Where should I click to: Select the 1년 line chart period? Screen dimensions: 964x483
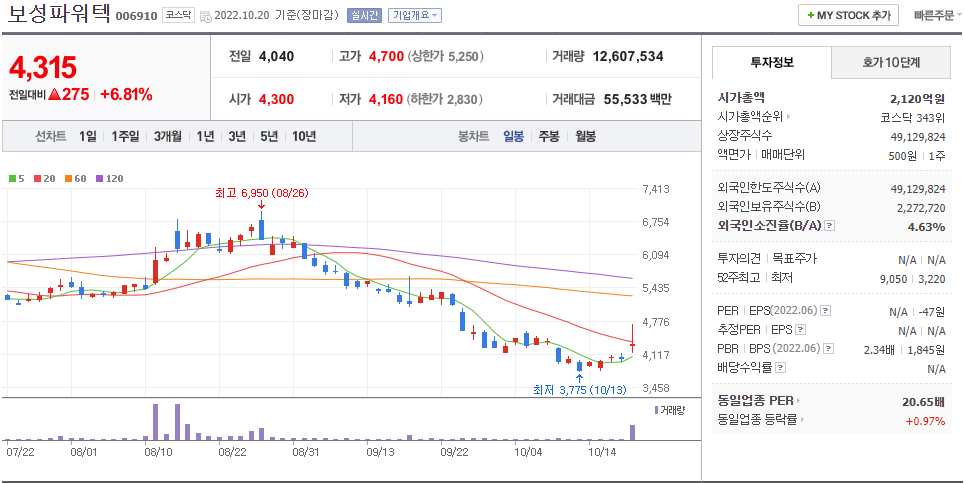pos(205,136)
